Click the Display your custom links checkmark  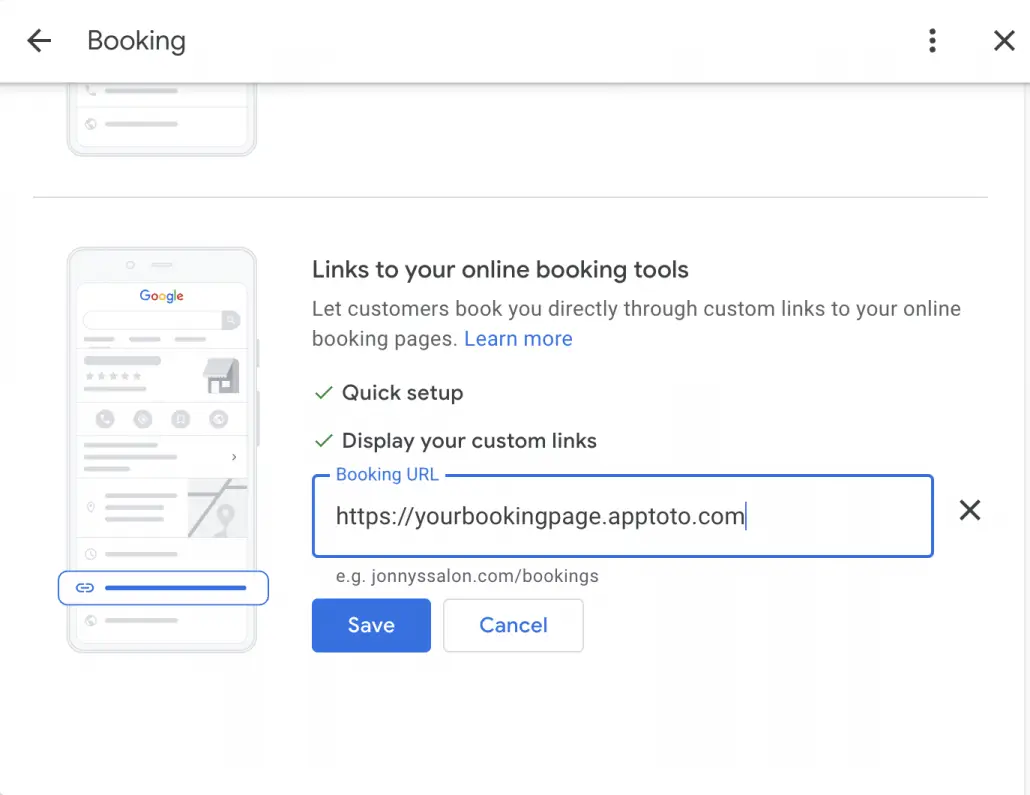tap(323, 441)
